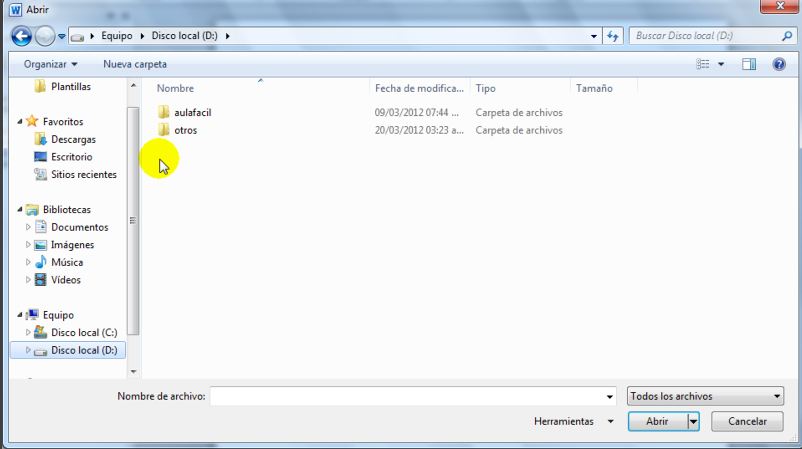Screen dimensions: 802x449
Task: Toggle the preview pane
Action: click(749, 64)
